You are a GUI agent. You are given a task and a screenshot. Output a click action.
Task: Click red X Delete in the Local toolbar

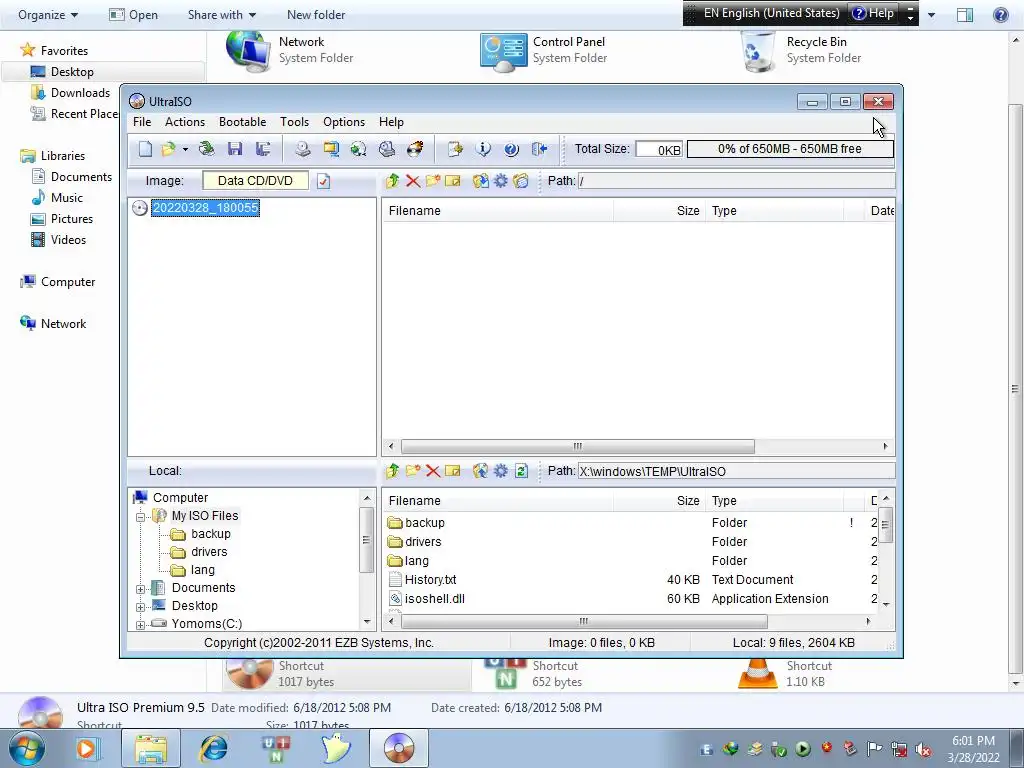[x=432, y=471]
